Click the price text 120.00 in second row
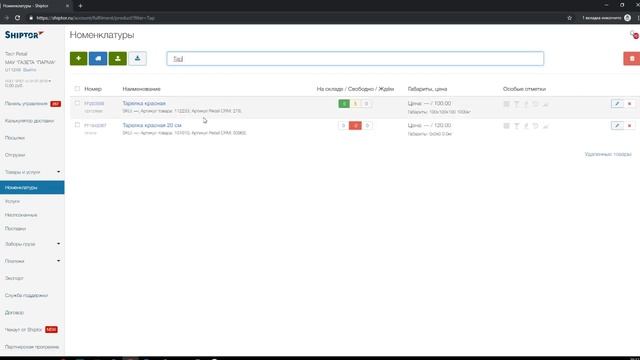640x360 pixels. (x=442, y=125)
